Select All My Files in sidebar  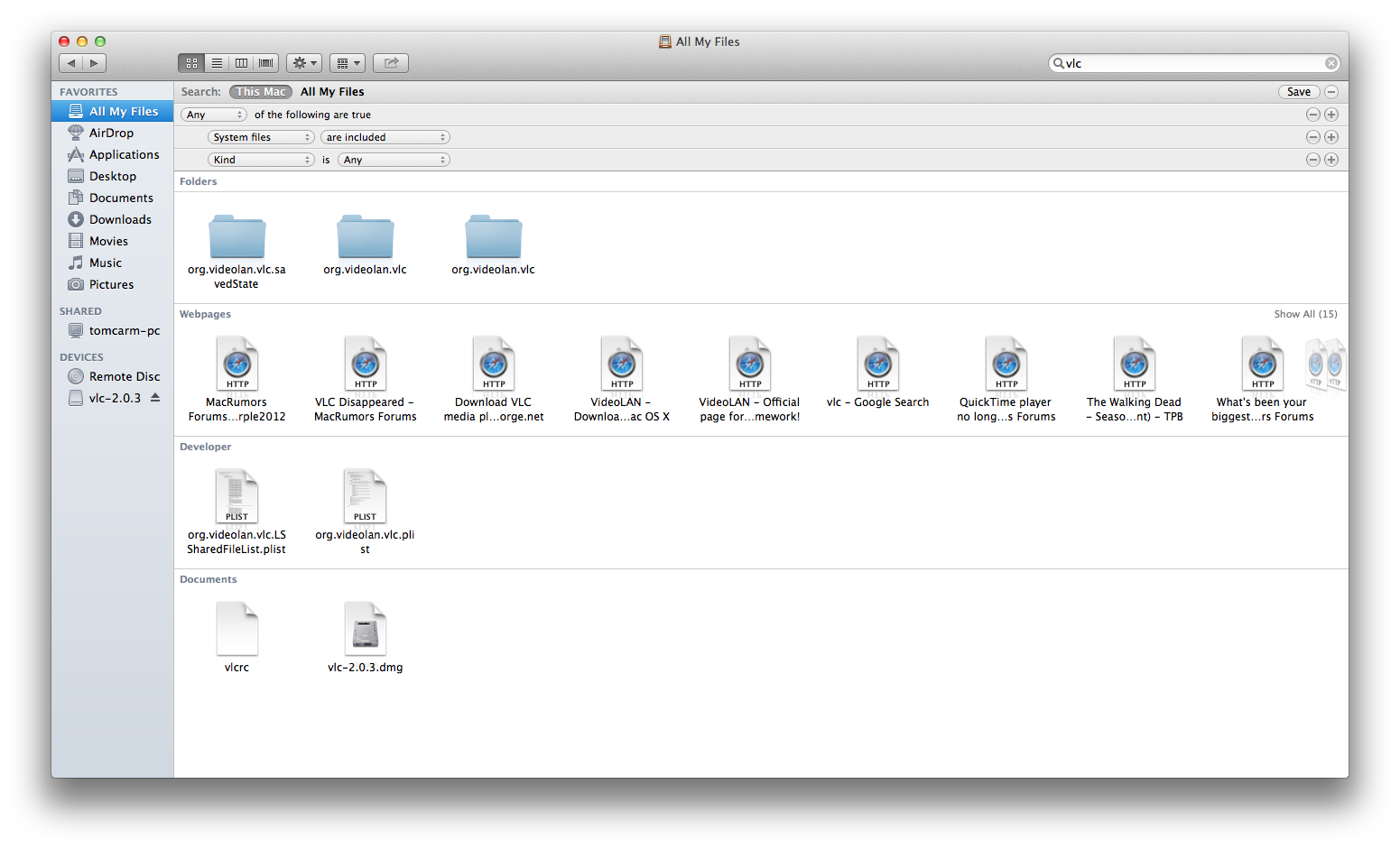[x=113, y=111]
